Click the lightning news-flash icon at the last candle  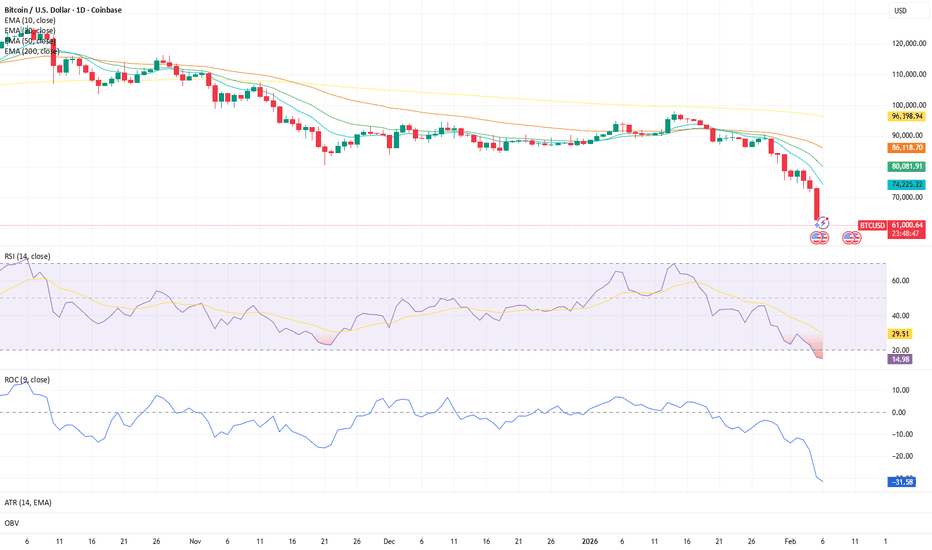click(822, 223)
